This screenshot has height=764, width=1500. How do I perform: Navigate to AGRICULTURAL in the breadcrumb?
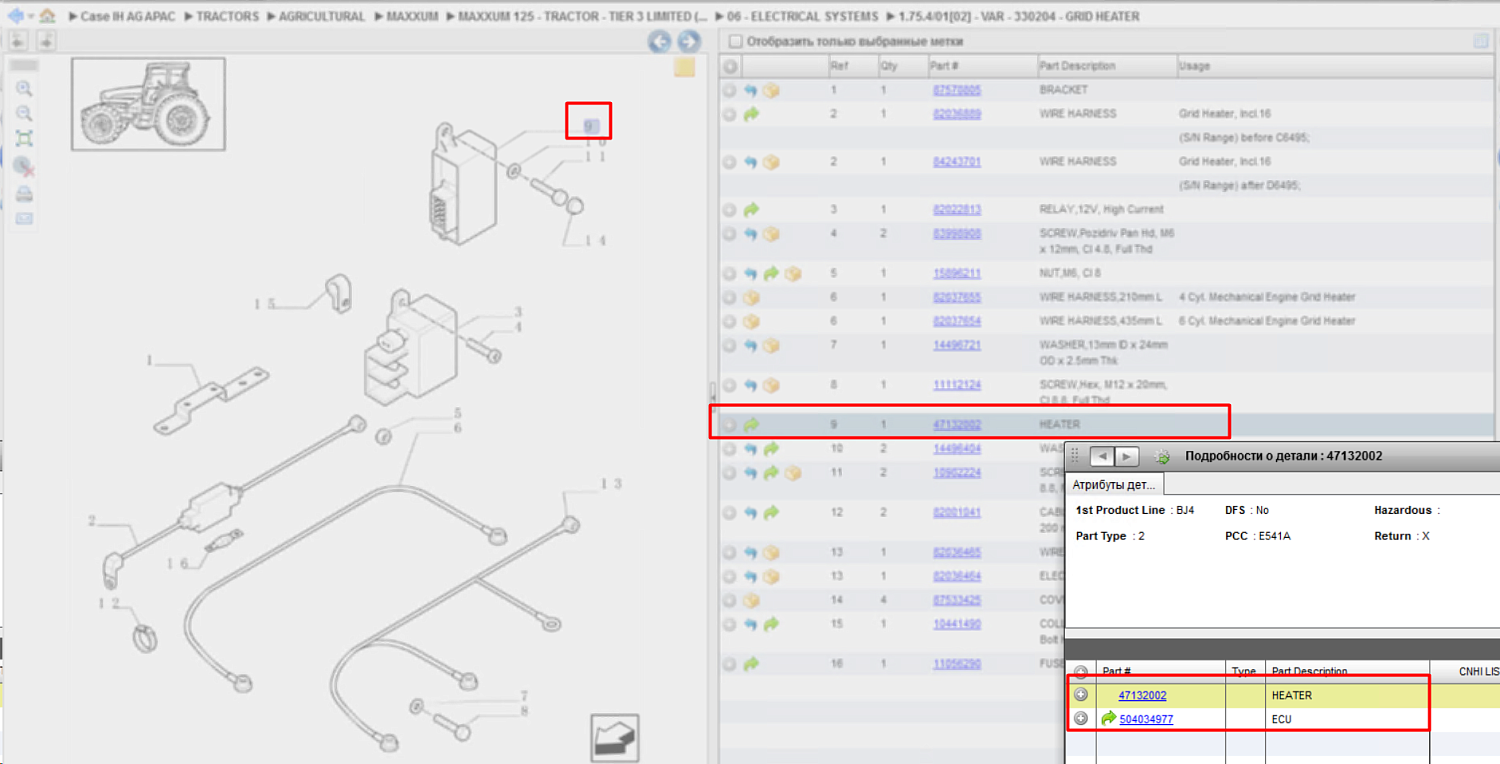coord(321,17)
